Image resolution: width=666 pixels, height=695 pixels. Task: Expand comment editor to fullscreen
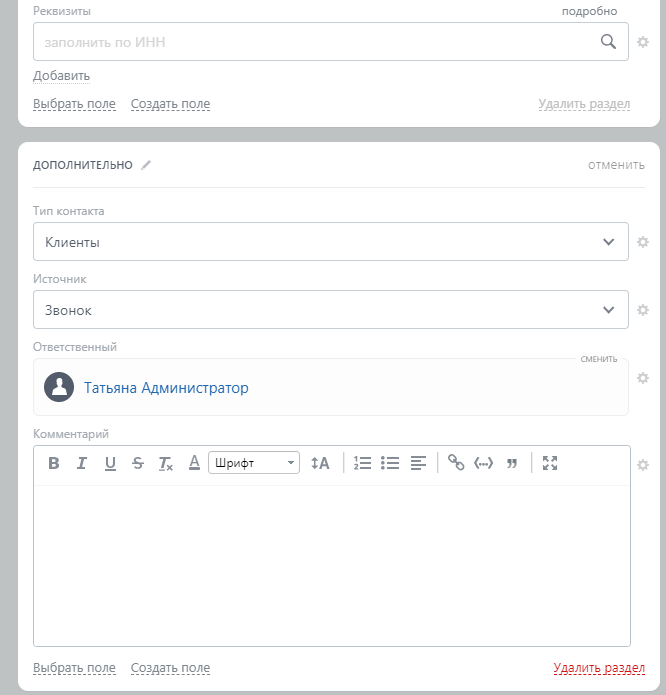tap(549, 463)
